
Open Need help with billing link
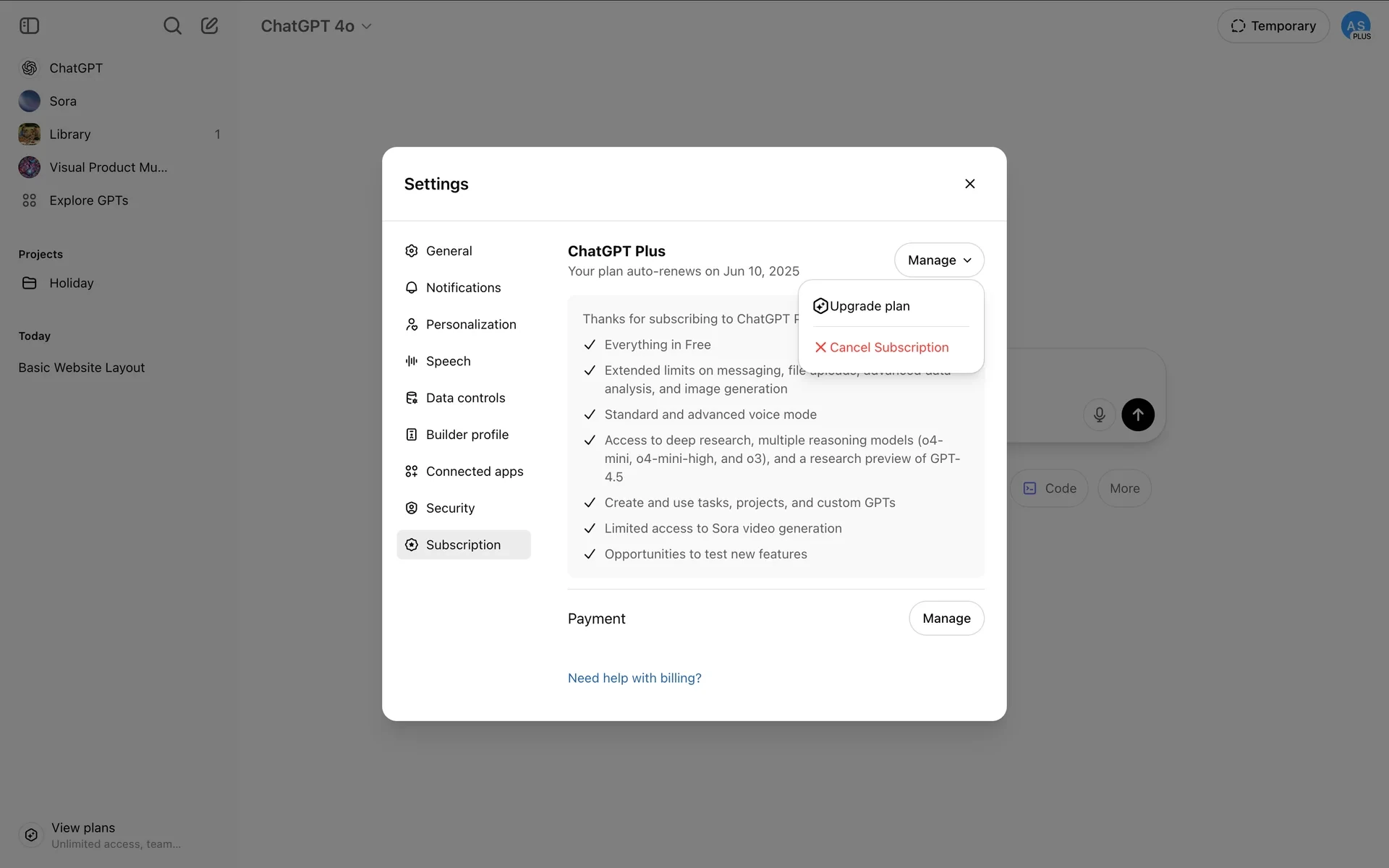[634, 678]
